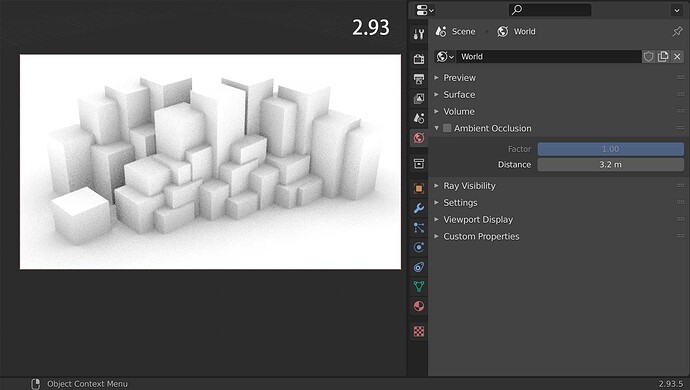The height and width of the screenshot is (390, 690).
Task: Open the editor type dropdown
Action: pyautogui.click(x=425, y=10)
